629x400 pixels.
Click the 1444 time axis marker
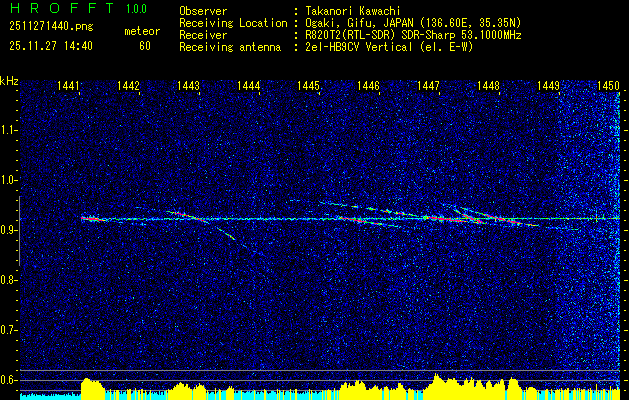[x=248, y=85]
